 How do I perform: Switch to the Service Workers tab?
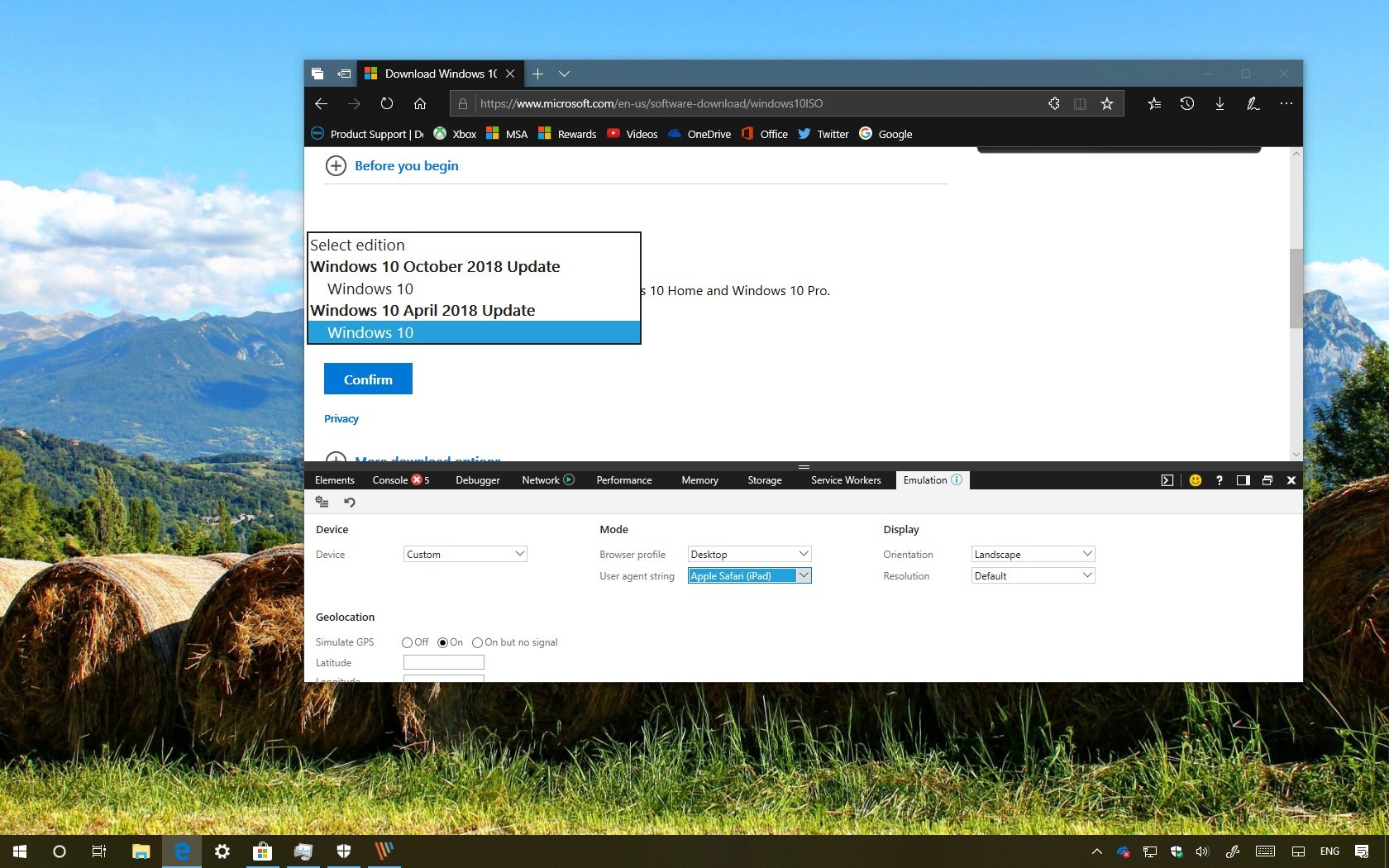(846, 480)
